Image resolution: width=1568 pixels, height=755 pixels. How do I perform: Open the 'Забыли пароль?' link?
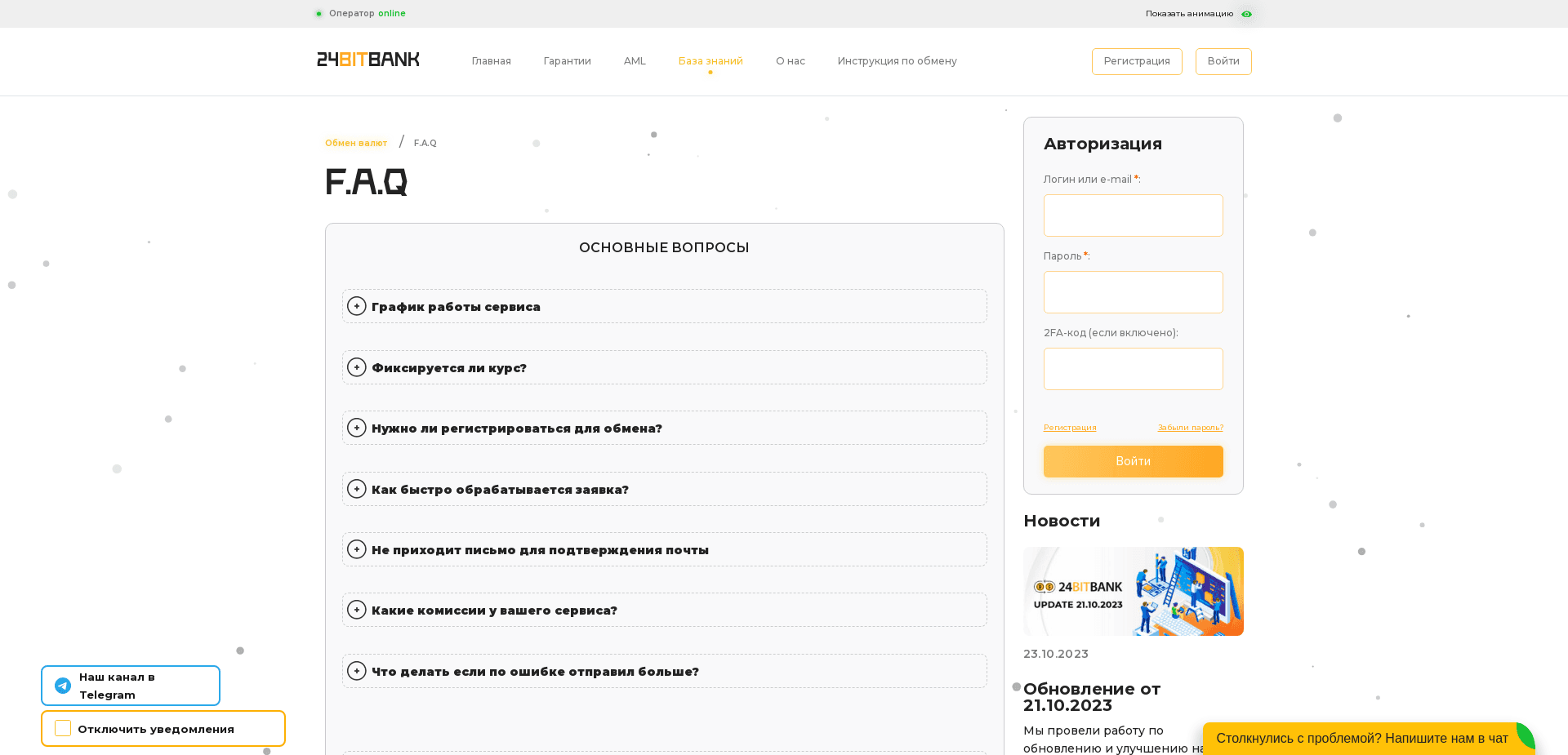pyautogui.click(x=1191, y=427)
